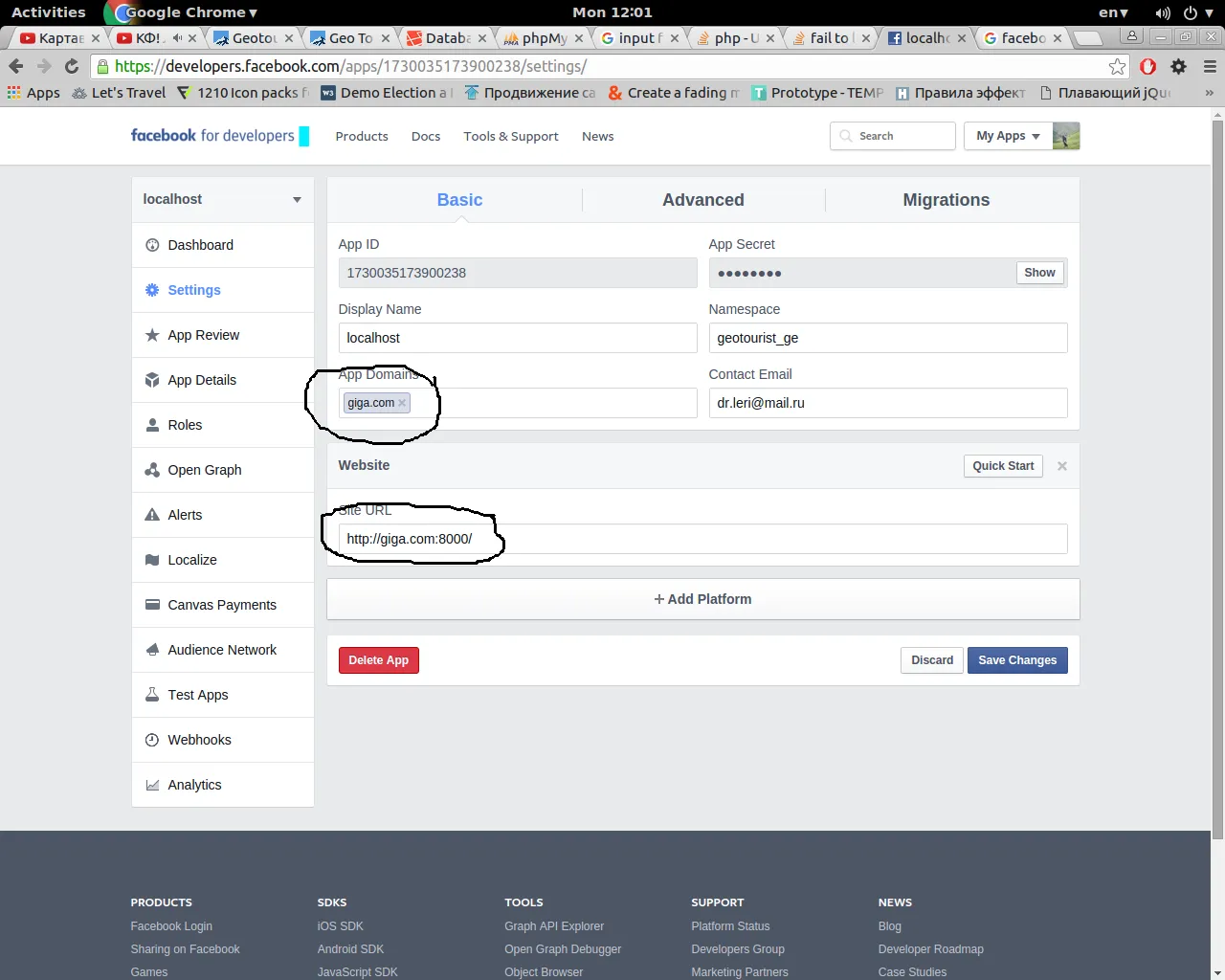Click the Alerts warning triangle icon

point(152,515)
